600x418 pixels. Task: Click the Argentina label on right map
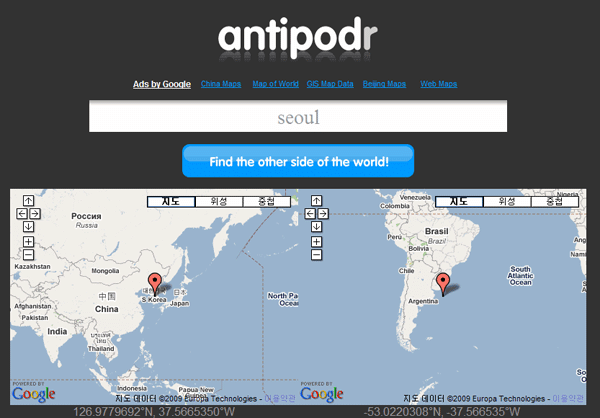pyautogui.click(x=423, y=301)
